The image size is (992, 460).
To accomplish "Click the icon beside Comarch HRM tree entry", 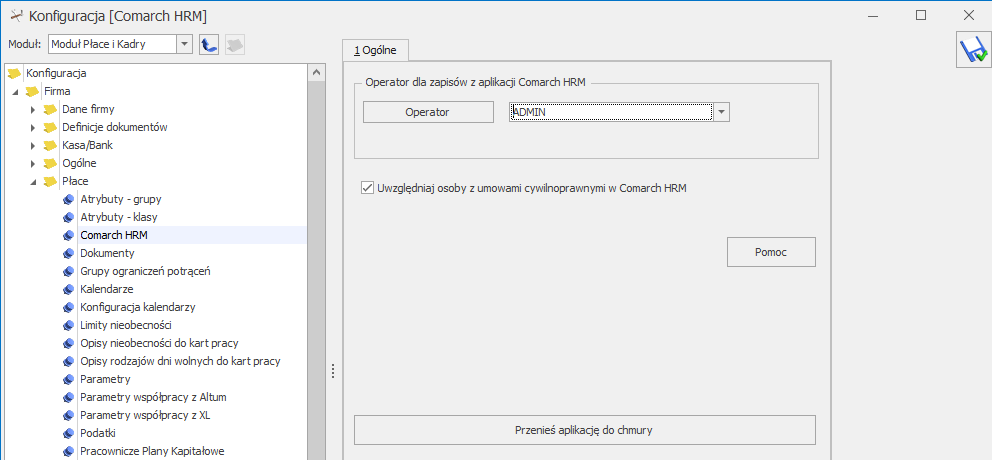I will coord(68,235).
